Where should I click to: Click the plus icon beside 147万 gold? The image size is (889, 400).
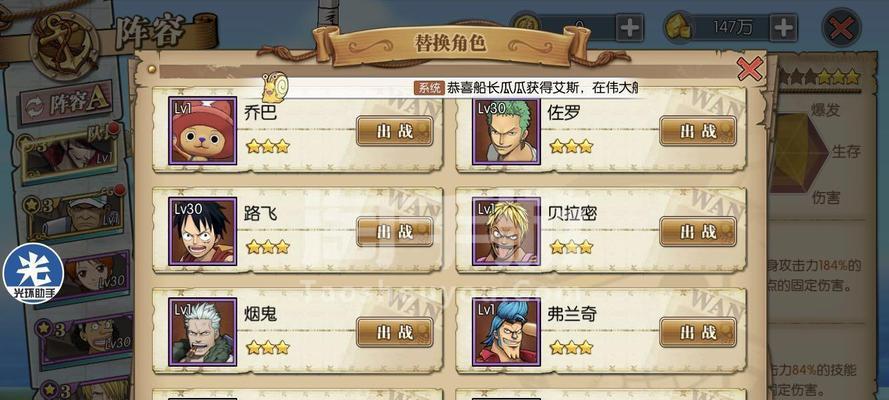783,27
